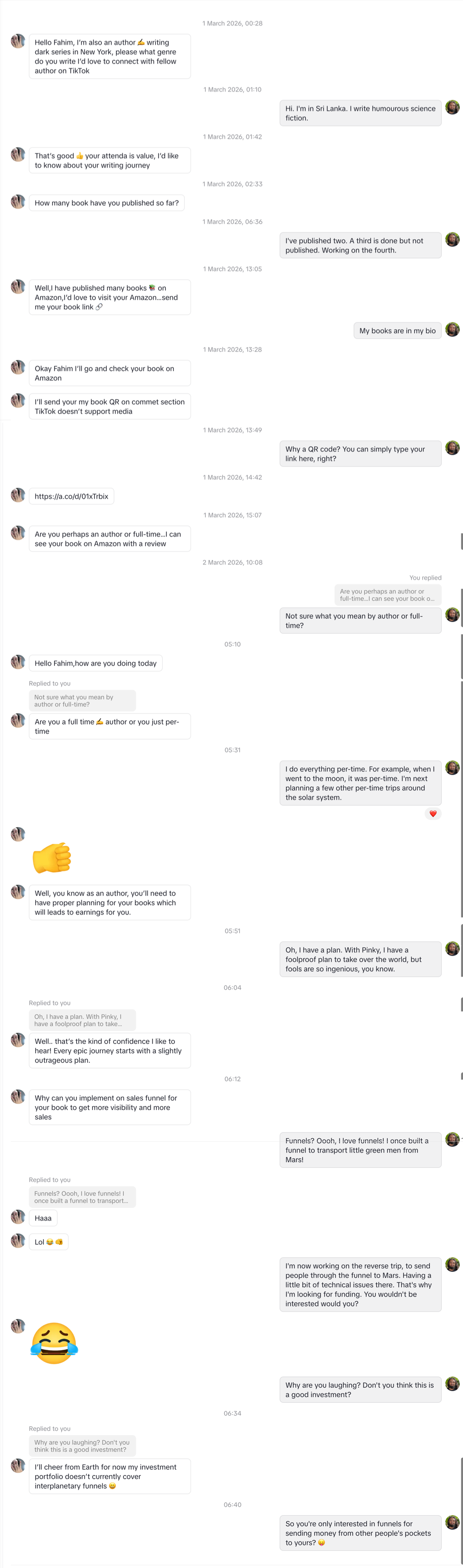Click the avatar beside "Why a QR code?" message
This screenshot has width=463, height=1568.
pos(452,448)
